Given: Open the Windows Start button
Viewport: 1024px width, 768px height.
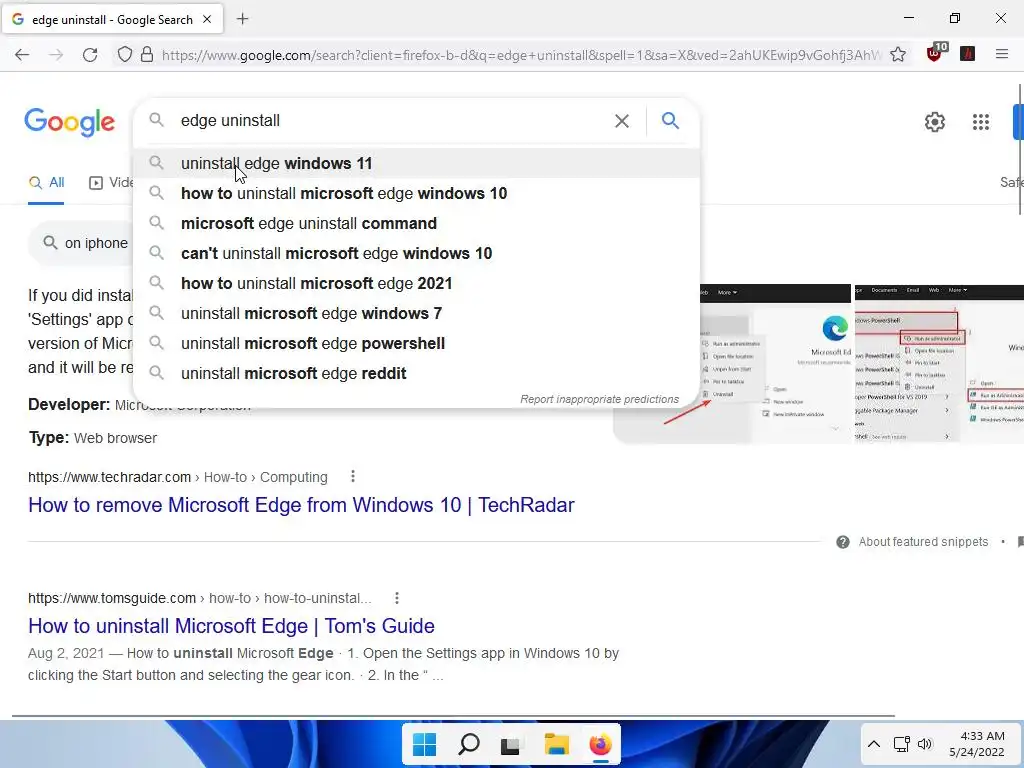Looking at the screenshot, I should 424,744.
